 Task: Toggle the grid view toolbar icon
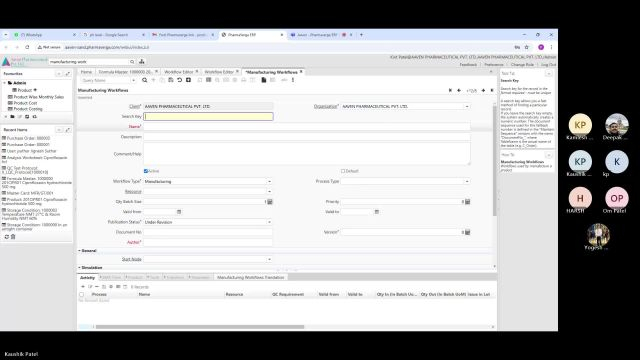pos(209,80)
